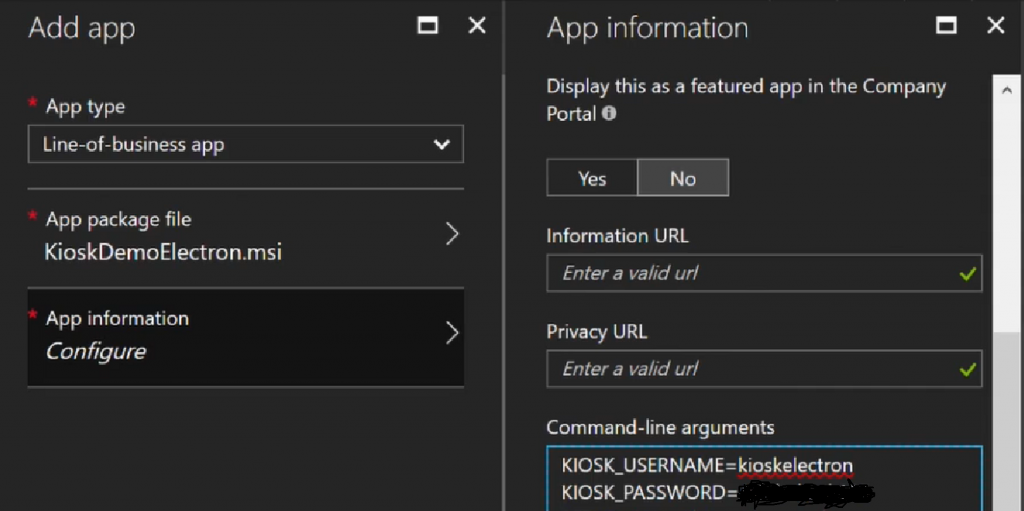
Task: Click the App information scrollbar thumb
Action: click(x=1006, y=421)
